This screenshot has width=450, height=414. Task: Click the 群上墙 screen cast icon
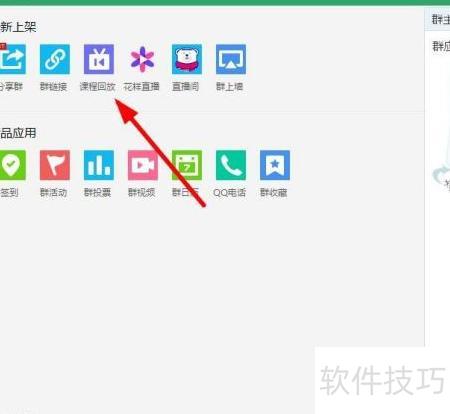click(x=231, y=59)
